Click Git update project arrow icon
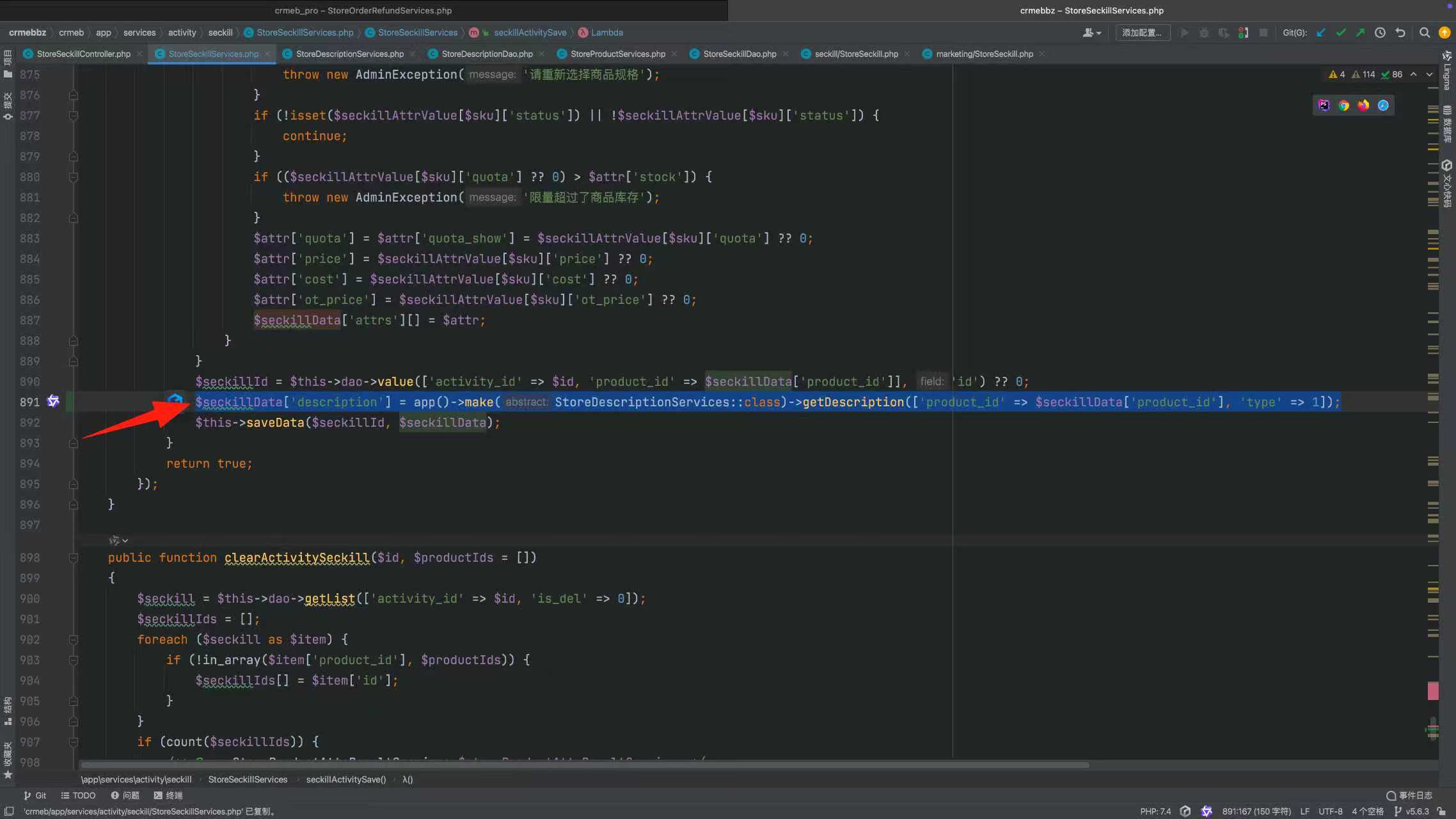 click(1321, 33)
